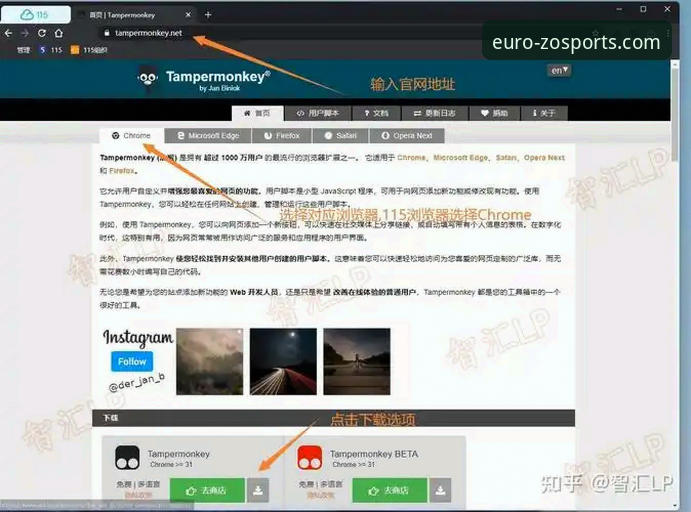
Task: Click the browser forward arrow
Action: 25,33
